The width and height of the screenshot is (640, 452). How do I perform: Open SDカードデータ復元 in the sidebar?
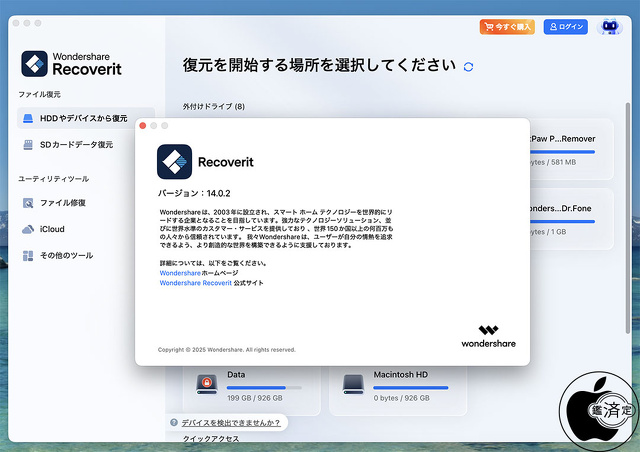(x=75, y=145)
